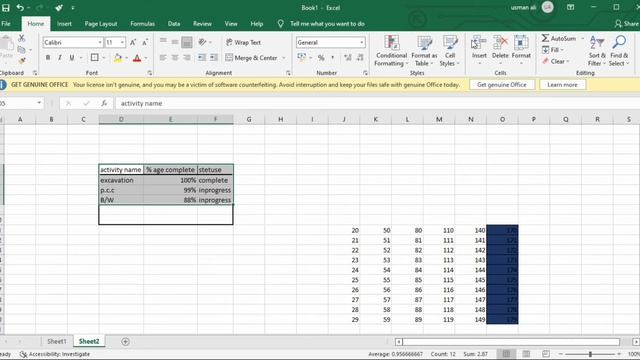Click the Format Painter brush icon
The width and height of the screenshot is (640, 360).
(22, 61)
